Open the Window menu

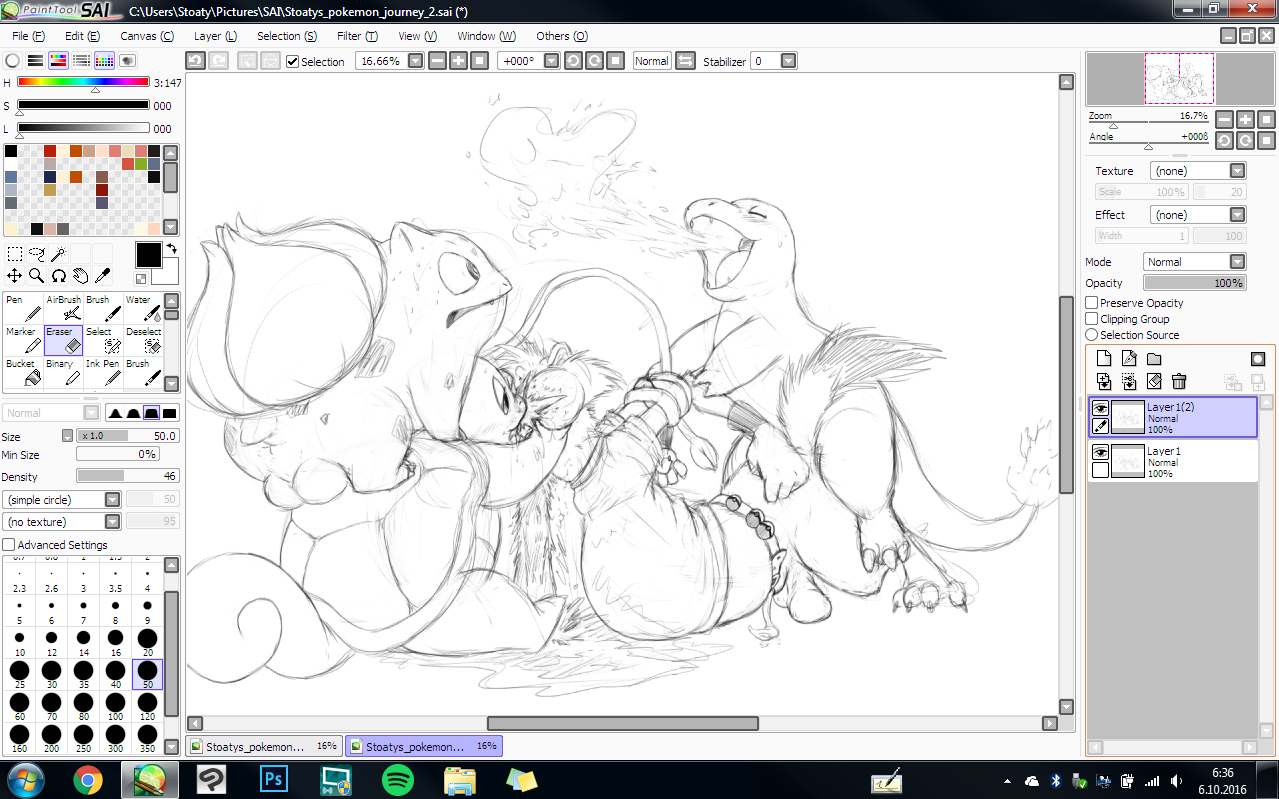tap(486, 36)
